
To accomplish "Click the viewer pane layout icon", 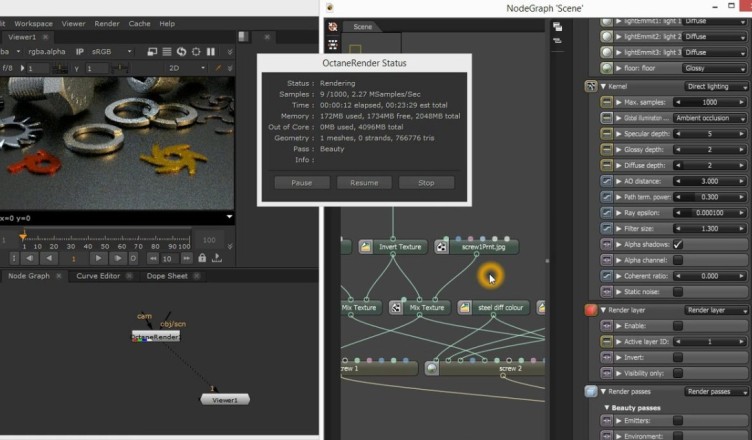I will coord(244,37).
